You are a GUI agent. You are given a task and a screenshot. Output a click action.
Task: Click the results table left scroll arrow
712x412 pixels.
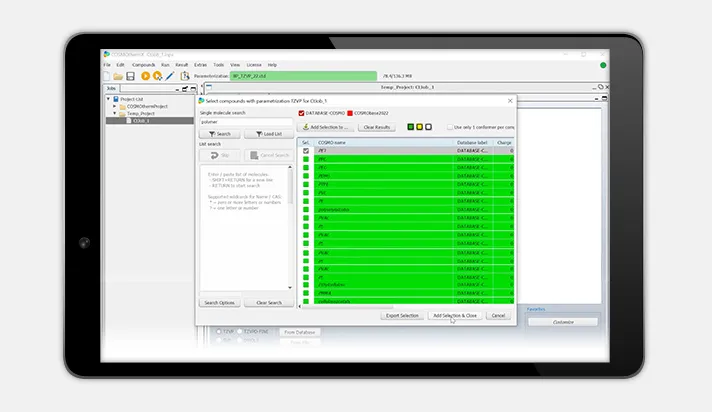299,307
